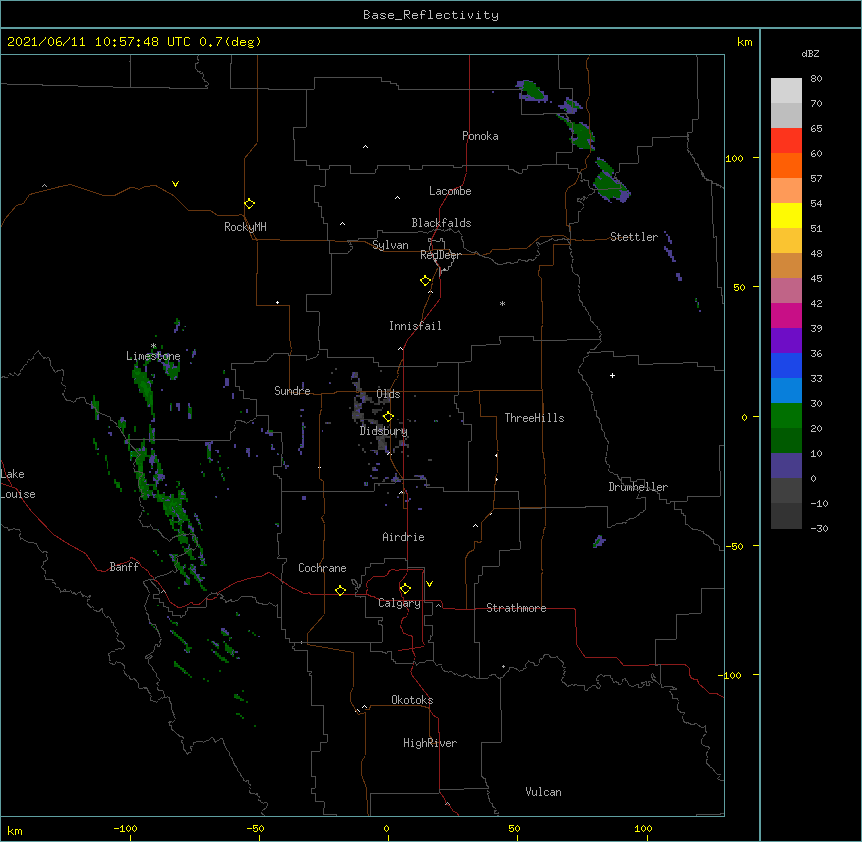Screen dimensions: 862x842
Task: Click the Ponoka label
Action: [480, 136]
